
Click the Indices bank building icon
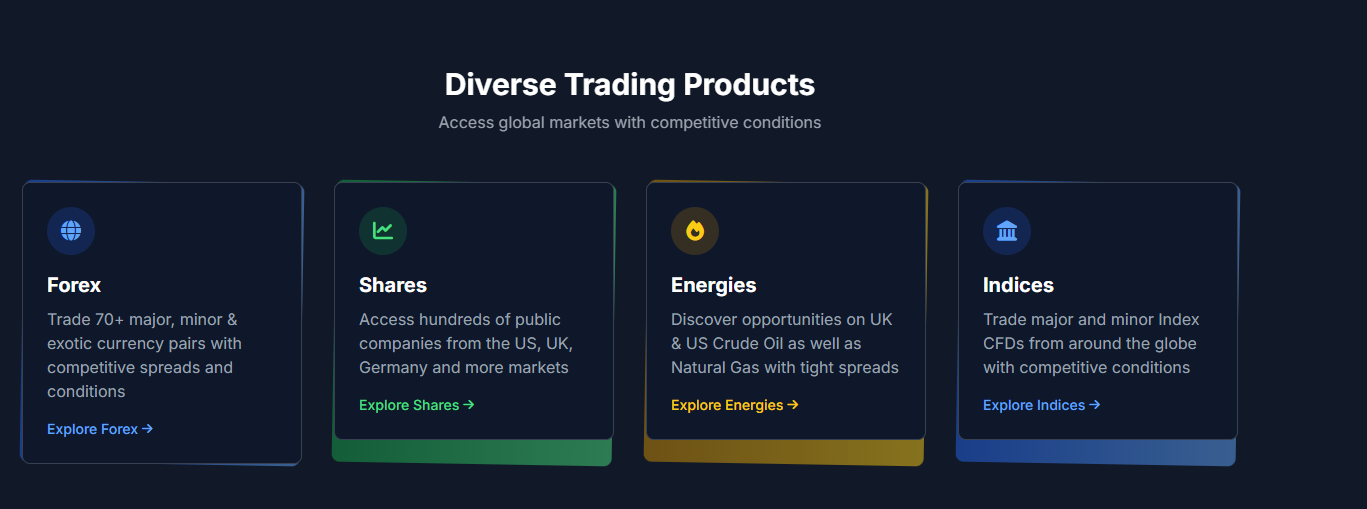1007,231
